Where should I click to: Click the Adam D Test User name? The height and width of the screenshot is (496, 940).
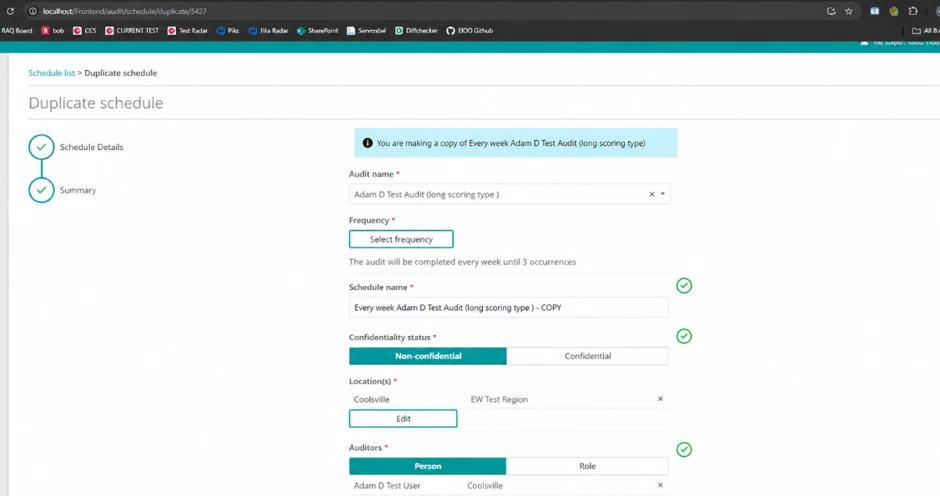click(x=387, y=486)
